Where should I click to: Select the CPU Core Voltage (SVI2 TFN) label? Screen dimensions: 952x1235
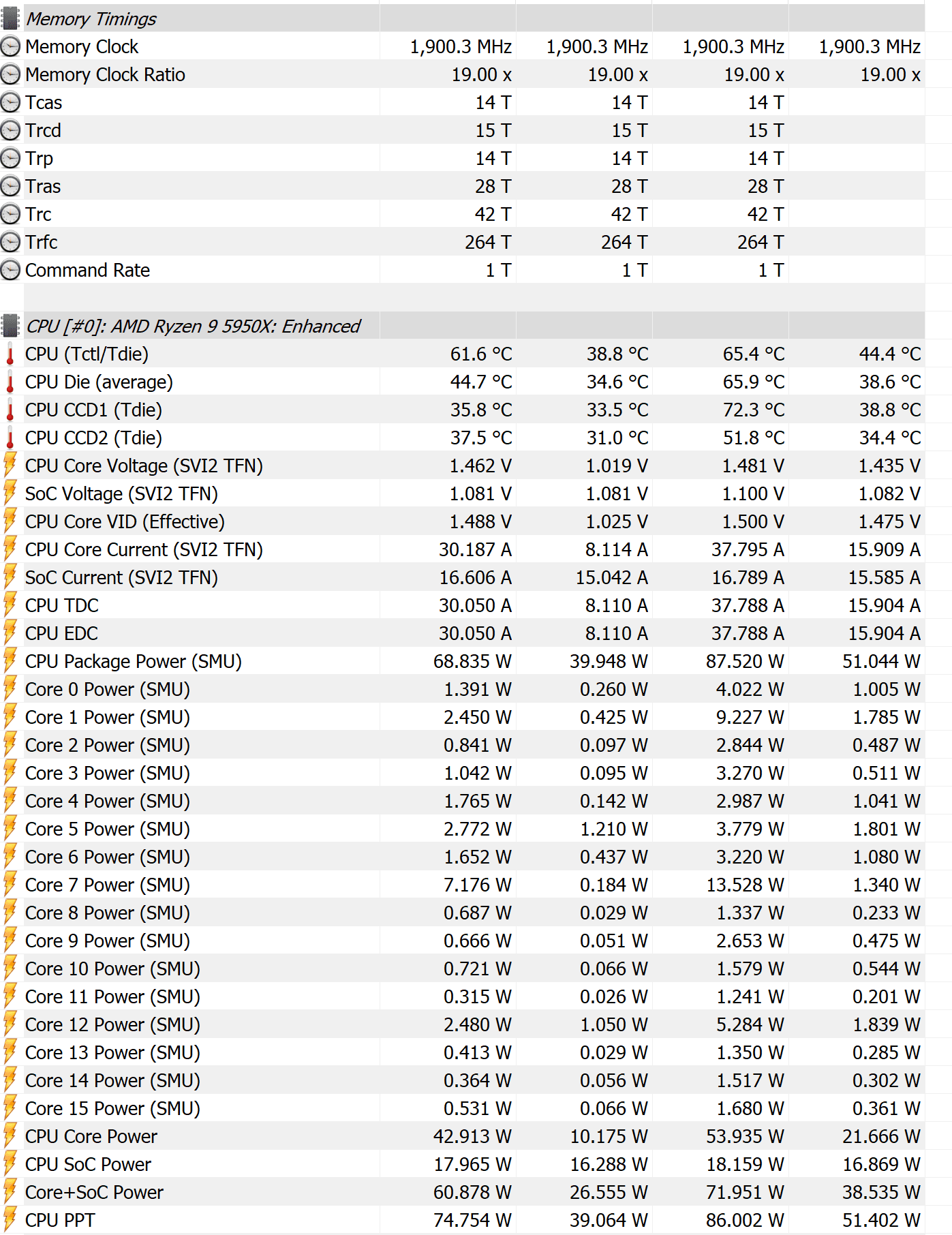[144, 466]
